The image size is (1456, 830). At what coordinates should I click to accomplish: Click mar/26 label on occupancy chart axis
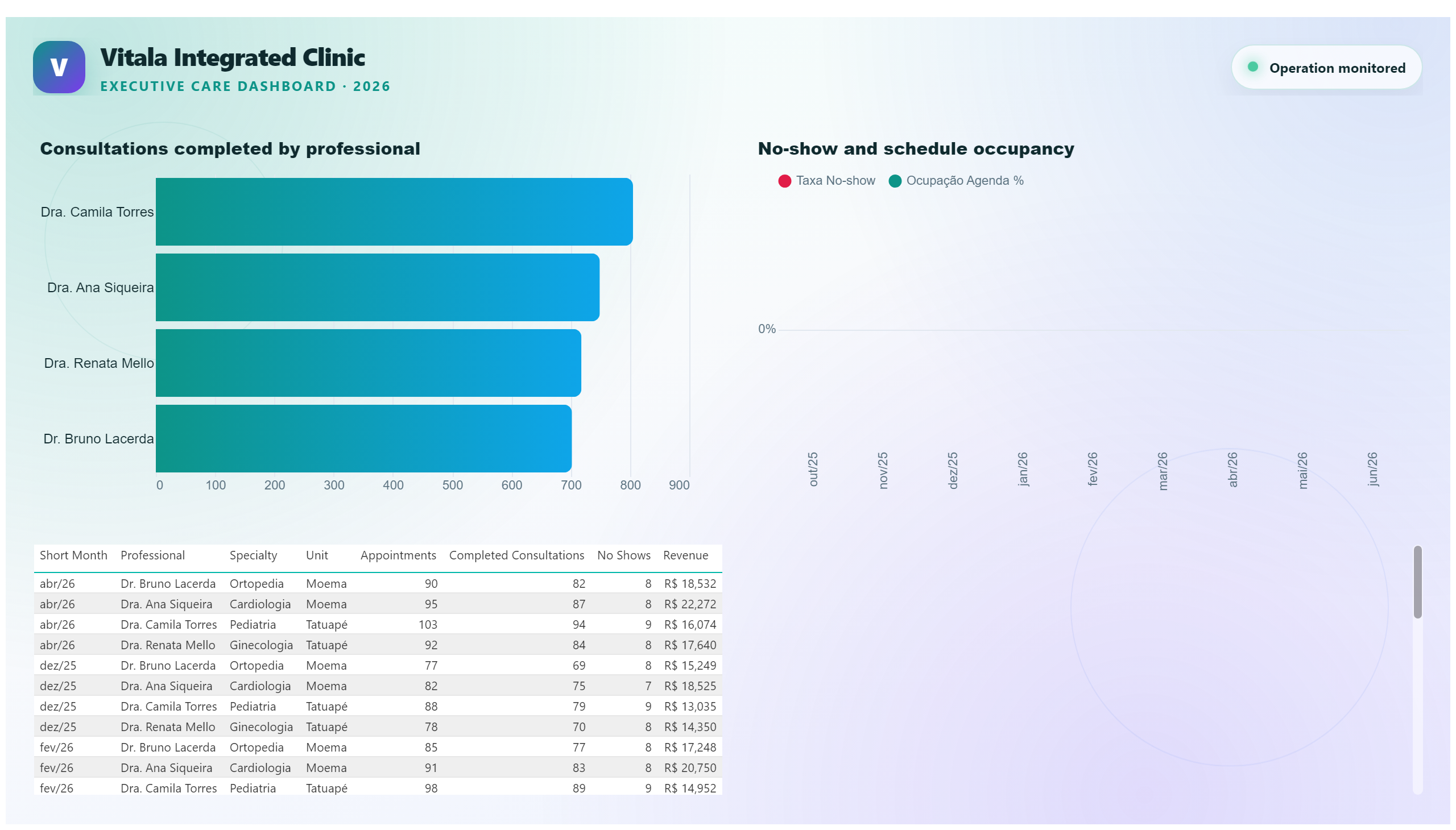pos(1163,471)
